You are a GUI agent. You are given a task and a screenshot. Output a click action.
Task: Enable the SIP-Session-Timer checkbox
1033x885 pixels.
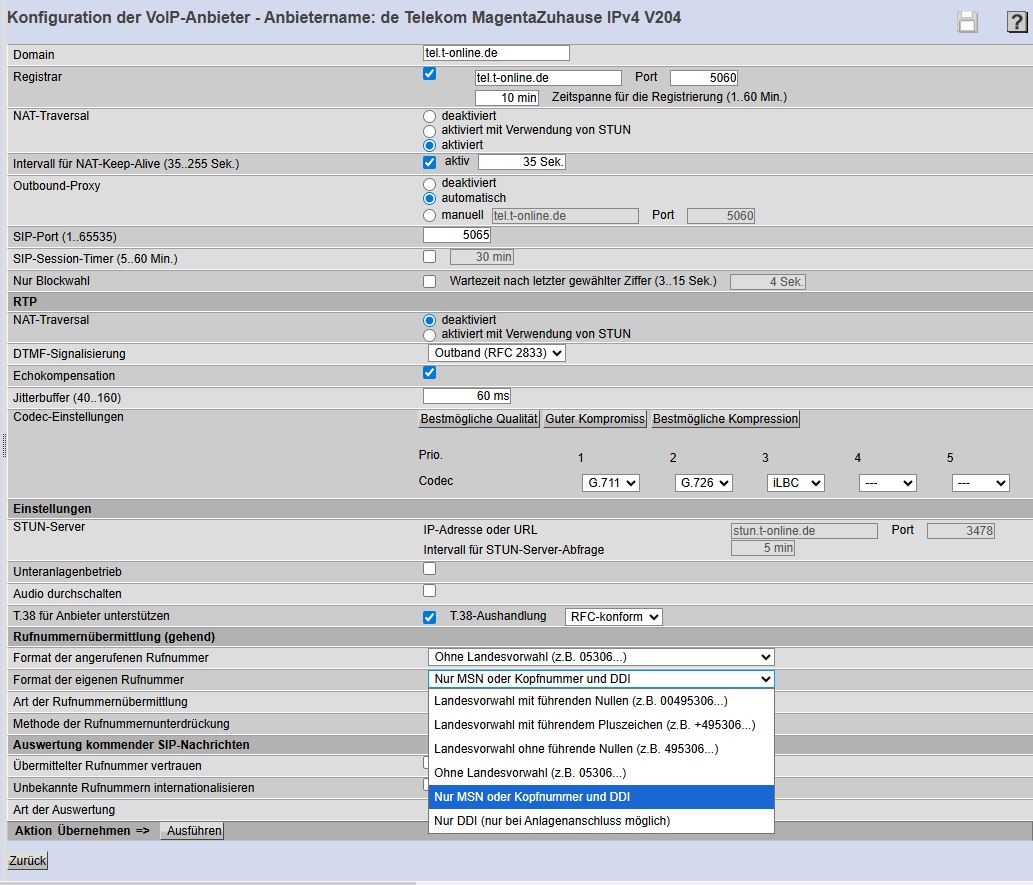430,257
